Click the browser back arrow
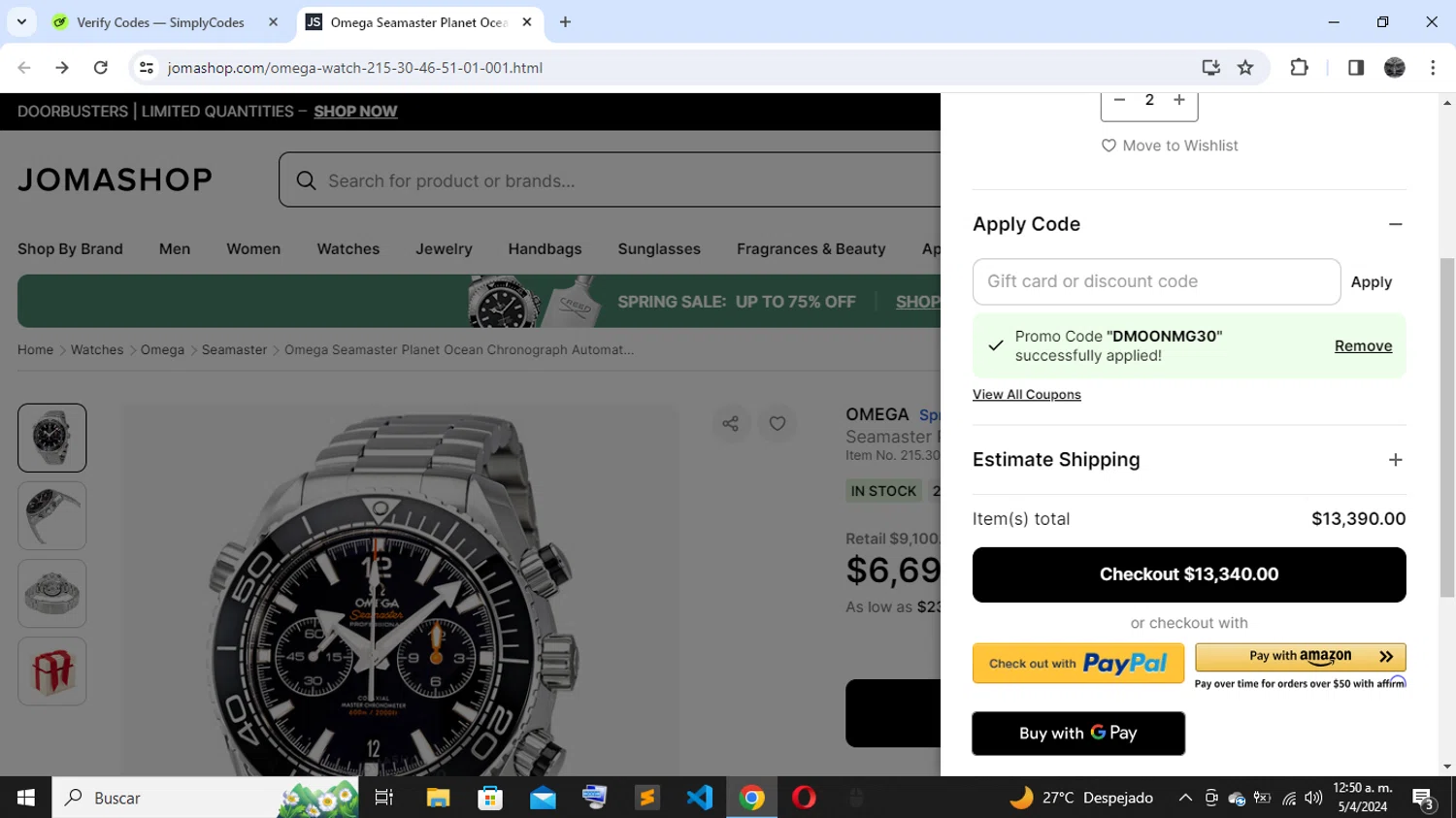The image size is (1456, 818). [x=24, y=68]
